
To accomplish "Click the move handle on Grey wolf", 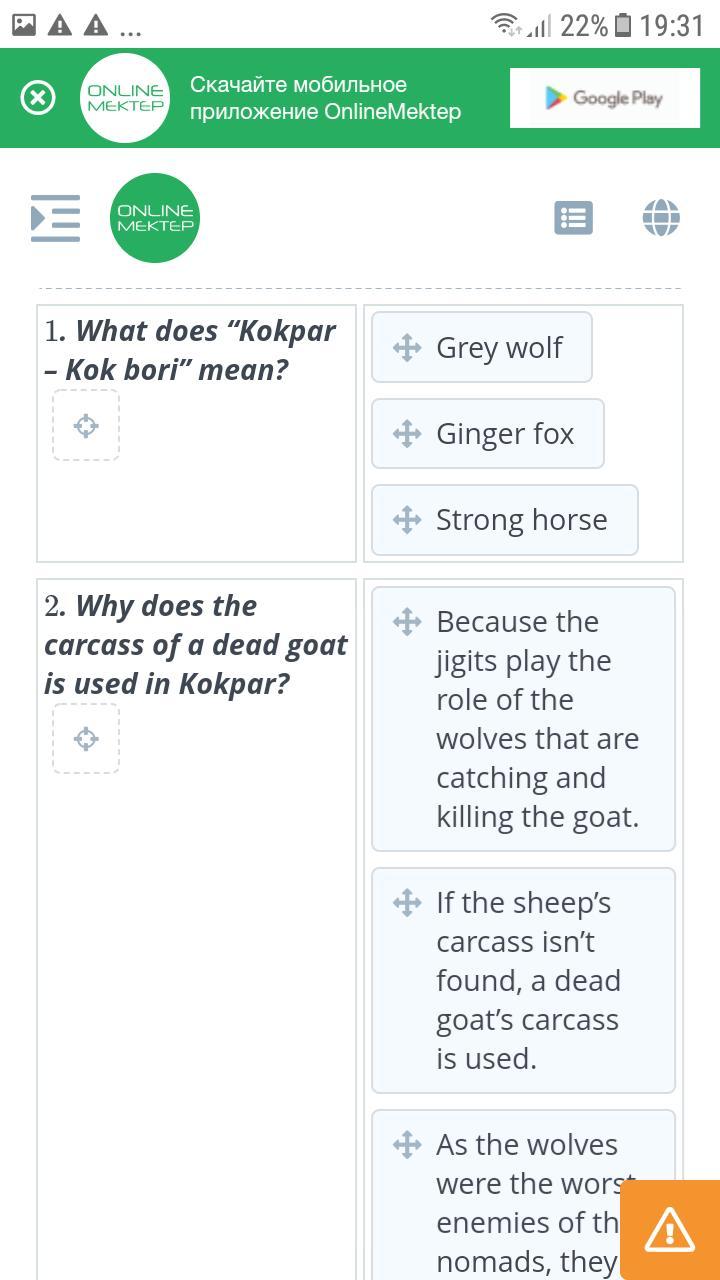I will pyautogui.click(x=406, y=348).
